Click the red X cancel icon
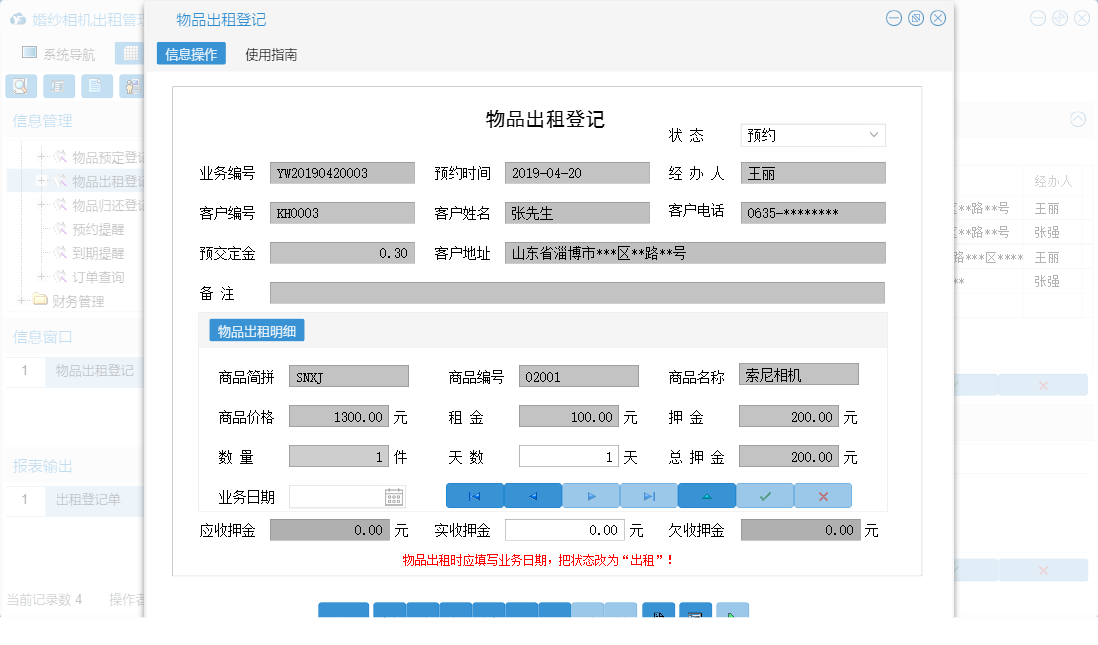The width and height of the screenshot is (1098, 645). click(822, 495)
